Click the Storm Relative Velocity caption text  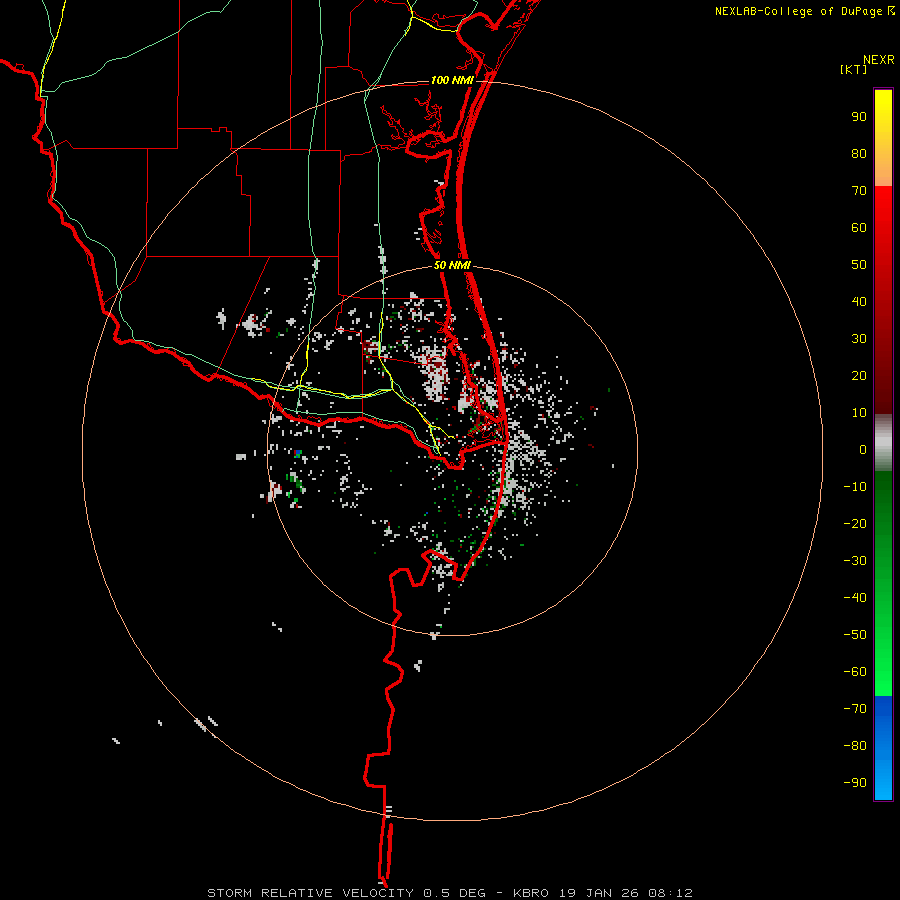(x=449, y=893)
